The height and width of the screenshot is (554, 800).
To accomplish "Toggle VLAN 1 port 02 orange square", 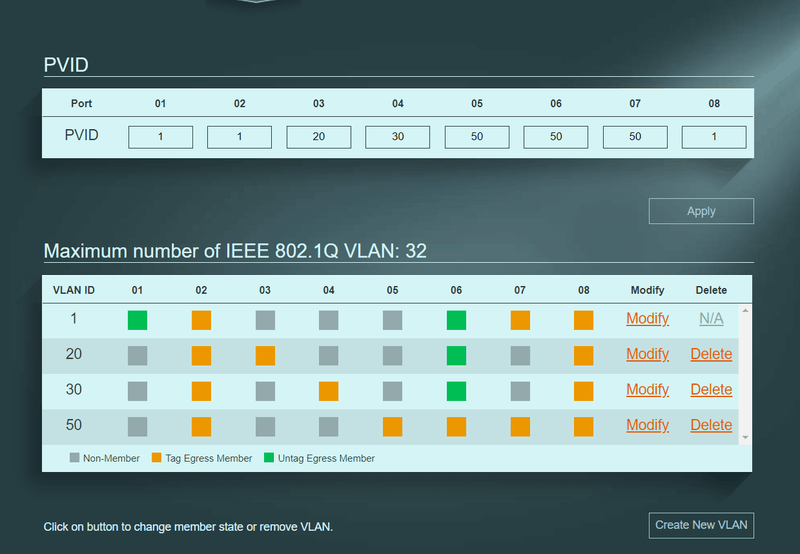I will [201, 320].
